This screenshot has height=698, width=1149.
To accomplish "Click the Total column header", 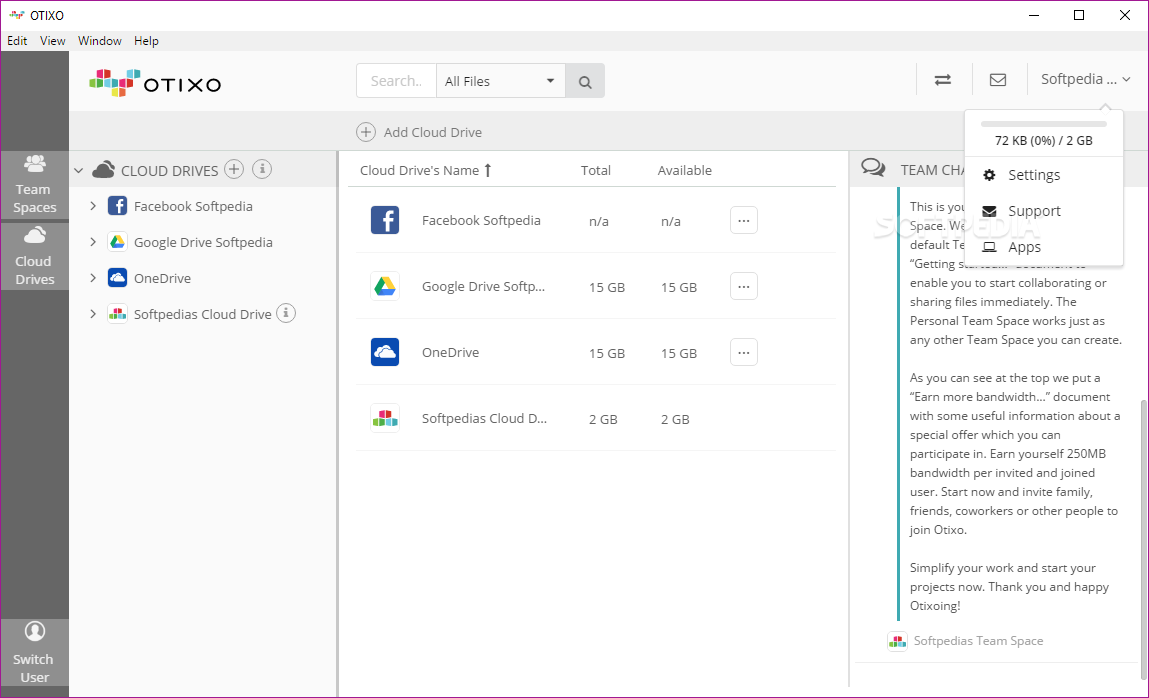I will point(596,170).
